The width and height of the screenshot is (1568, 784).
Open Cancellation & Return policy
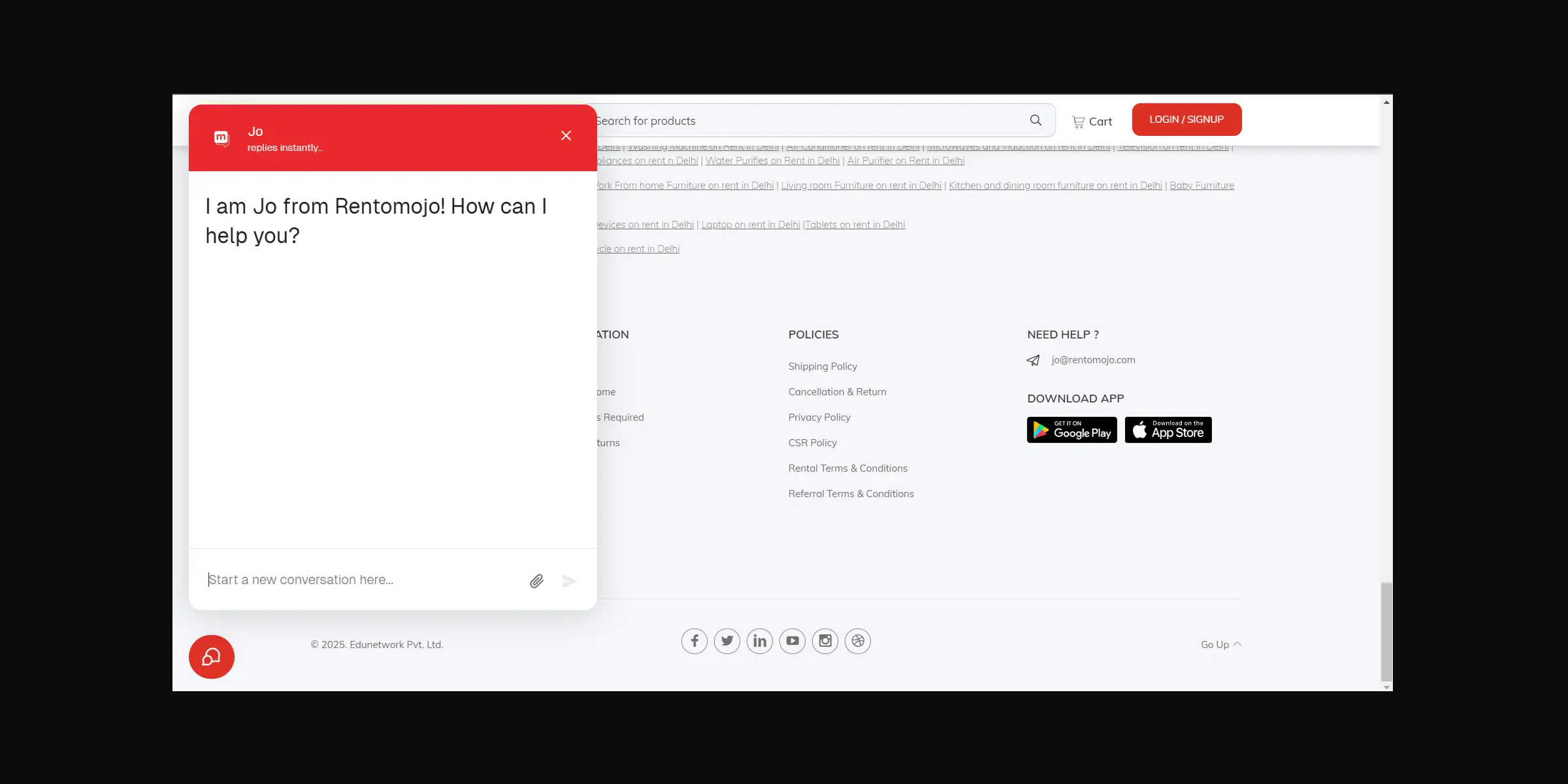[x=837, y=391]
